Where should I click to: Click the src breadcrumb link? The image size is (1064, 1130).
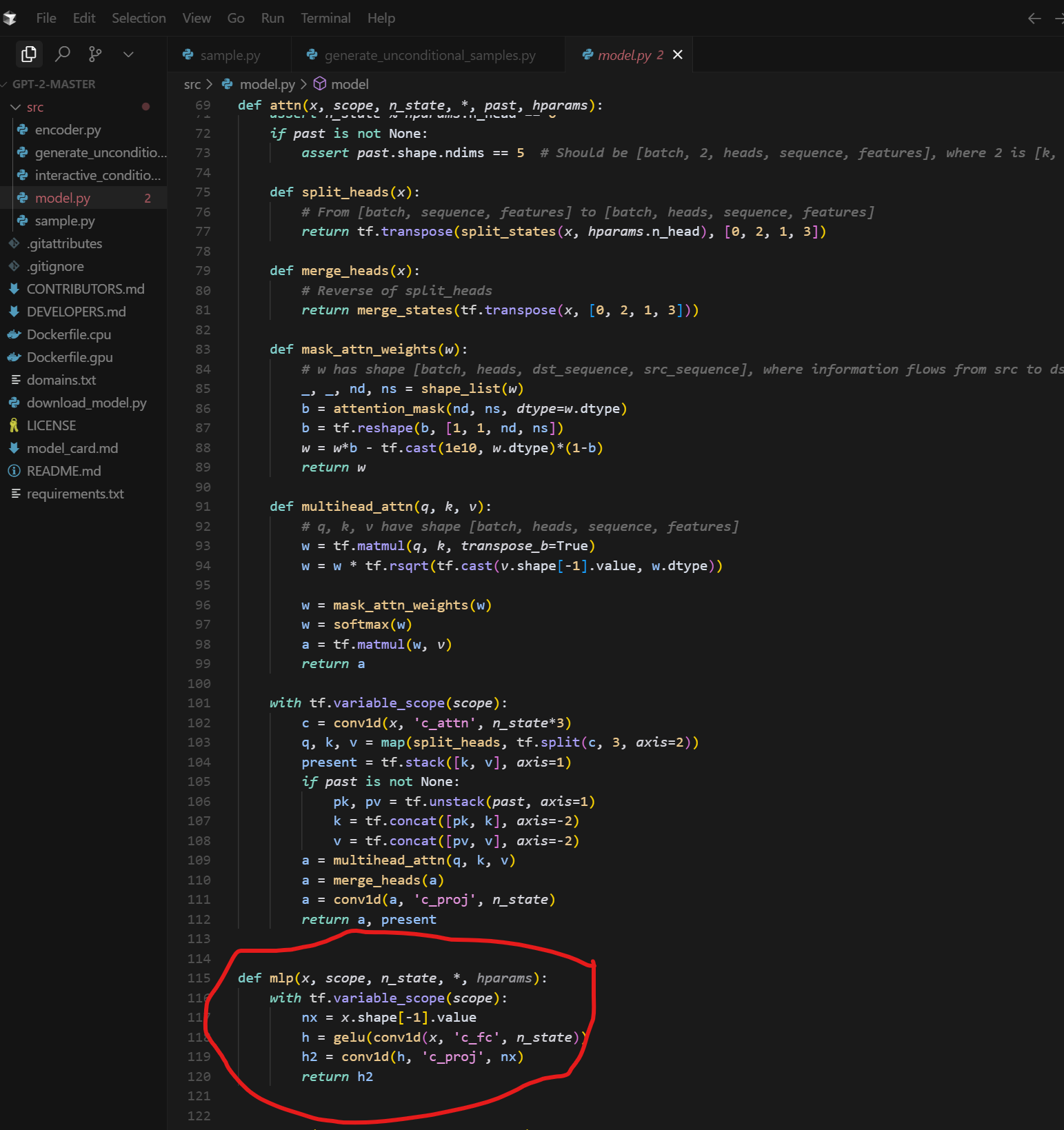[x=192, y=84]
